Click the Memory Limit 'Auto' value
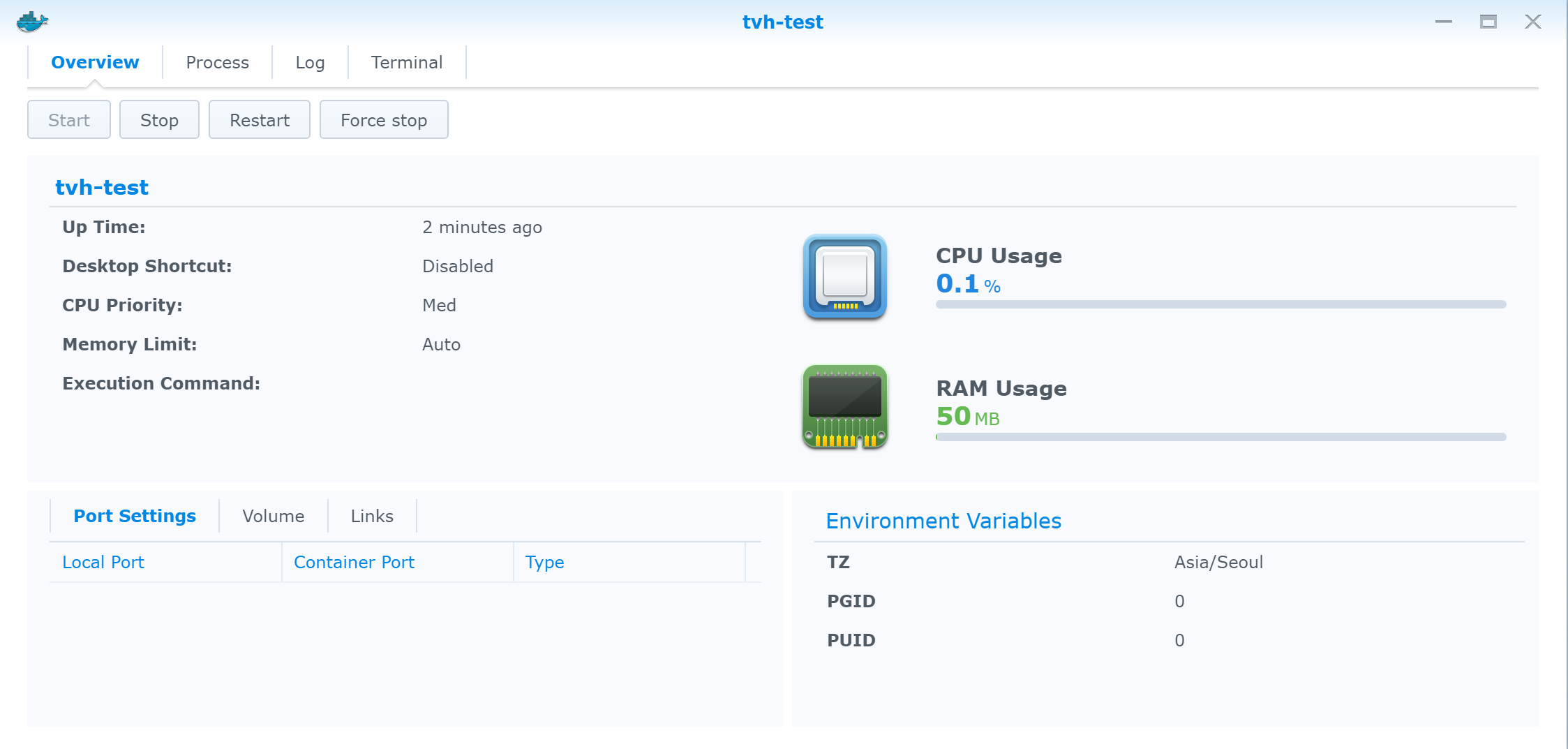This screenshot has height=749, width=1568. click(x=441, y=344)
